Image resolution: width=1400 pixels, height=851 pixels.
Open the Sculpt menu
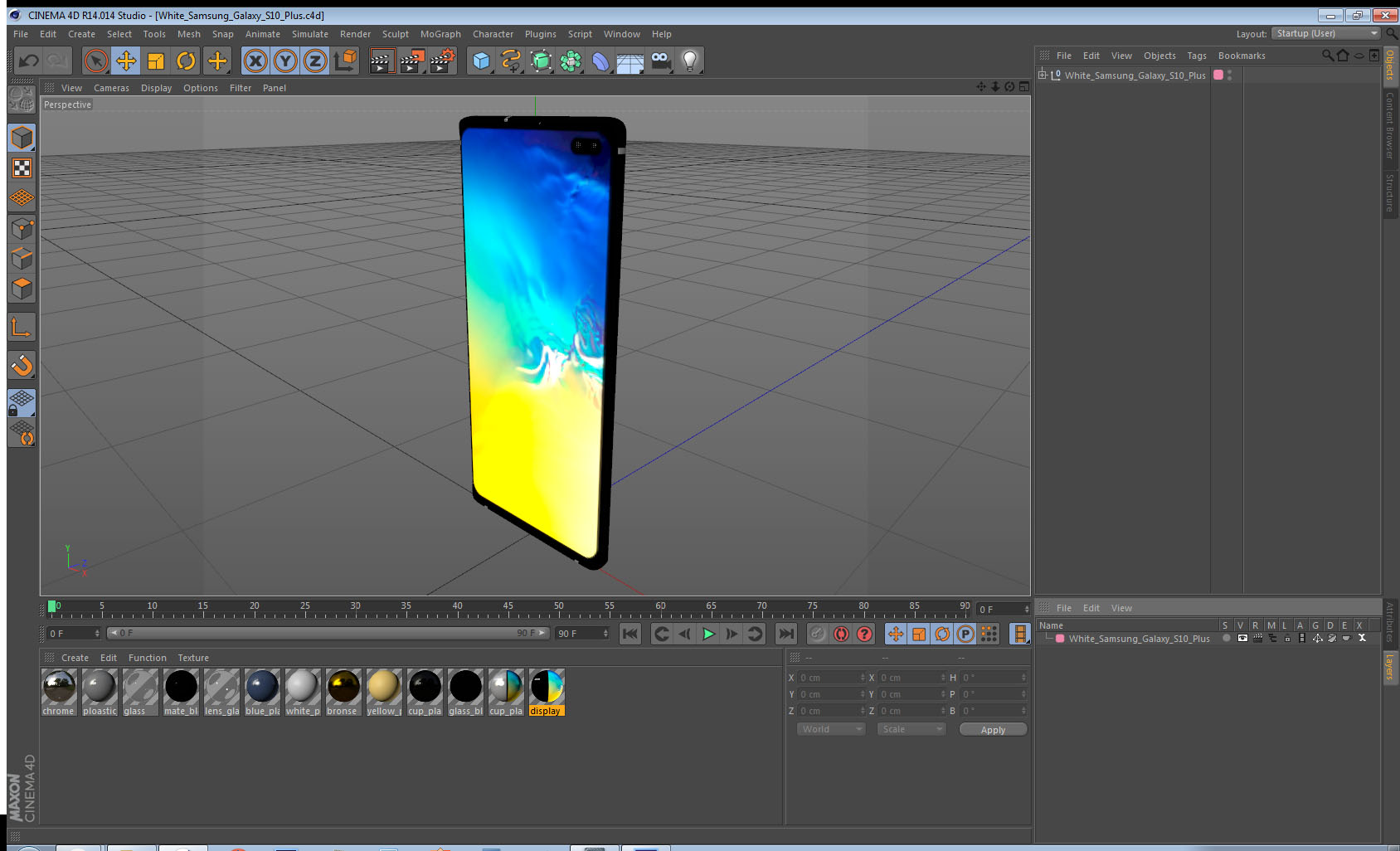click(x=396, y=34)
